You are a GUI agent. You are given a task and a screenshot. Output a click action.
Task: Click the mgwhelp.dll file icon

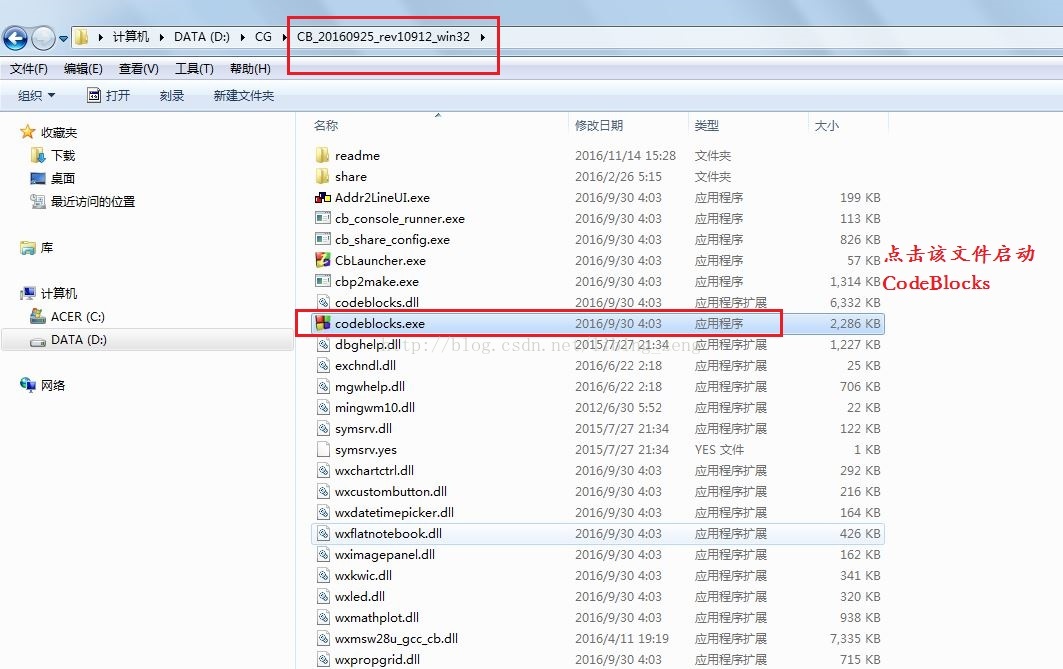tap(323, 386)
